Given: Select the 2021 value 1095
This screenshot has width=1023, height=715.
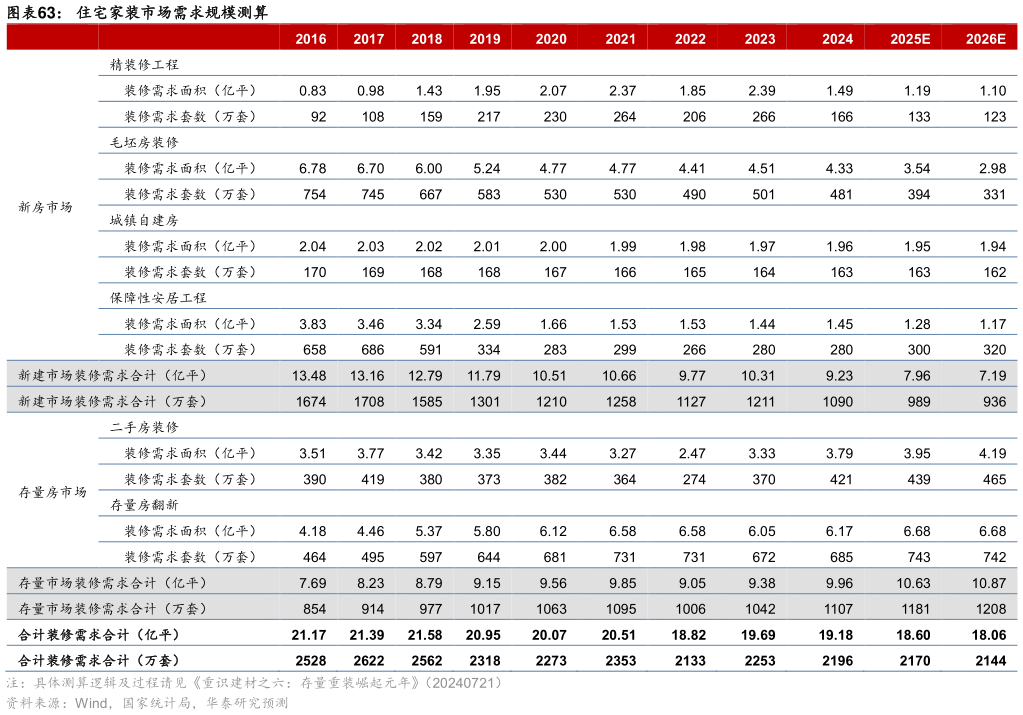Looking at the screenshot, I should (620, 609).
